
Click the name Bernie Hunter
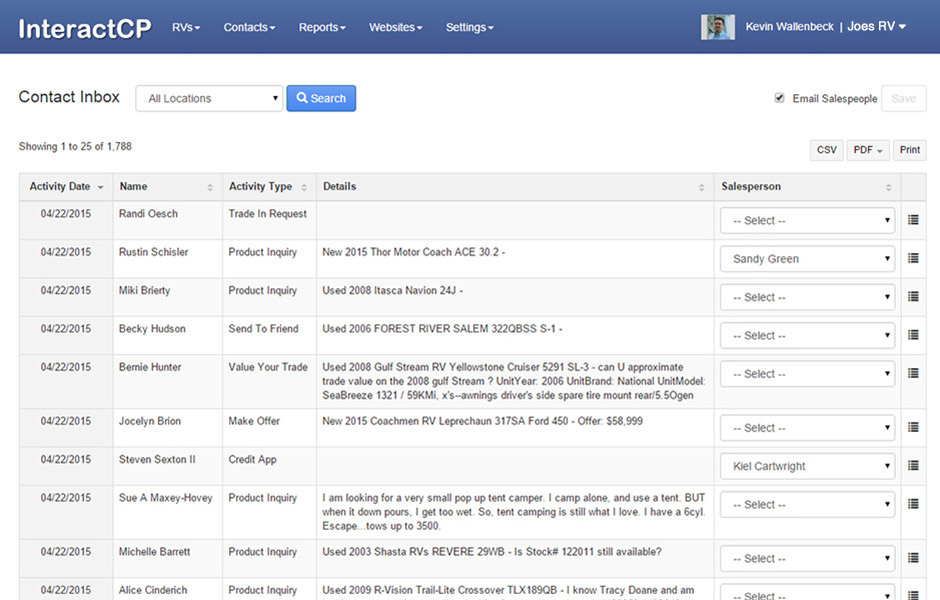pos(150,367)
